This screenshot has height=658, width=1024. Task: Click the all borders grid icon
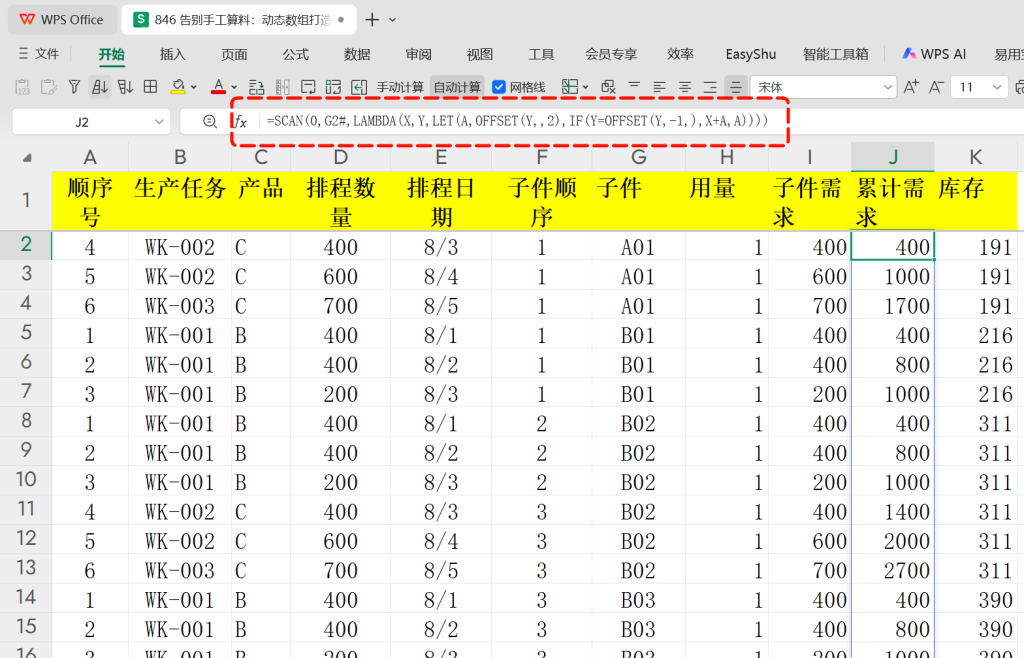(151, 87)
